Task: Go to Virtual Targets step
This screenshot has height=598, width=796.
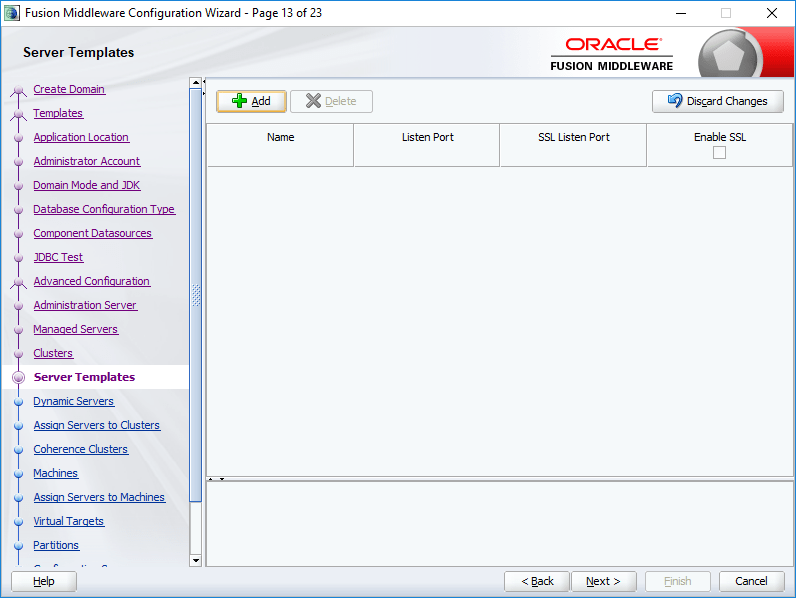Action: point(69,521)
